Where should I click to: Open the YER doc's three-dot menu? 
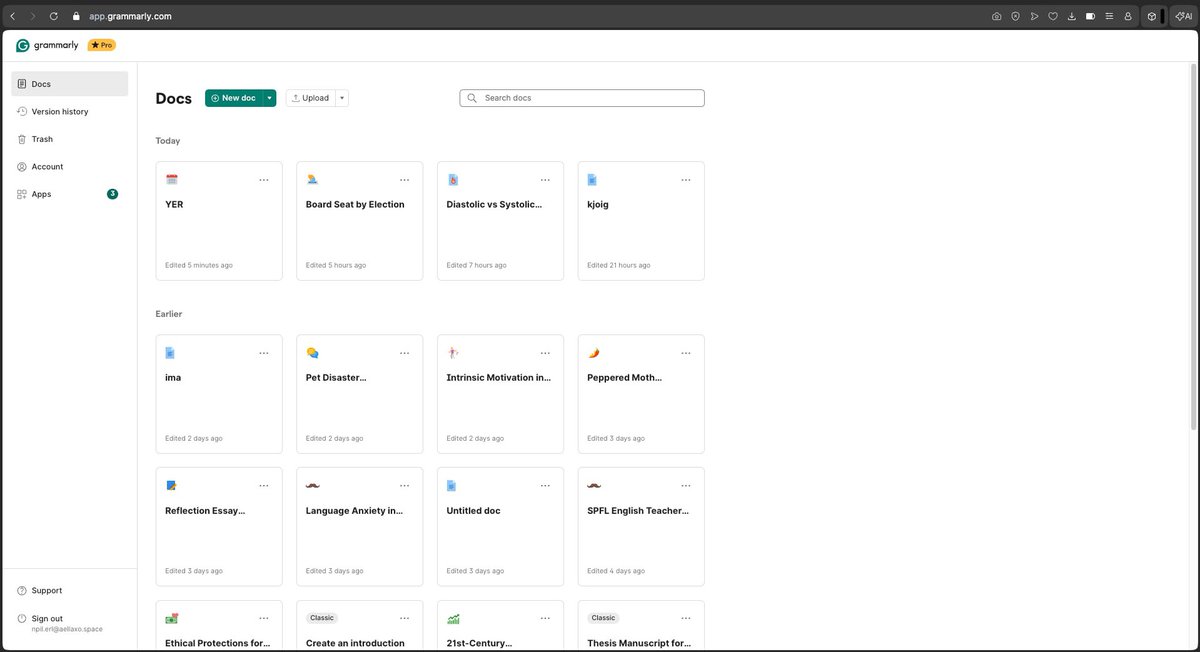pyautogui.click(x=264, y=180)
